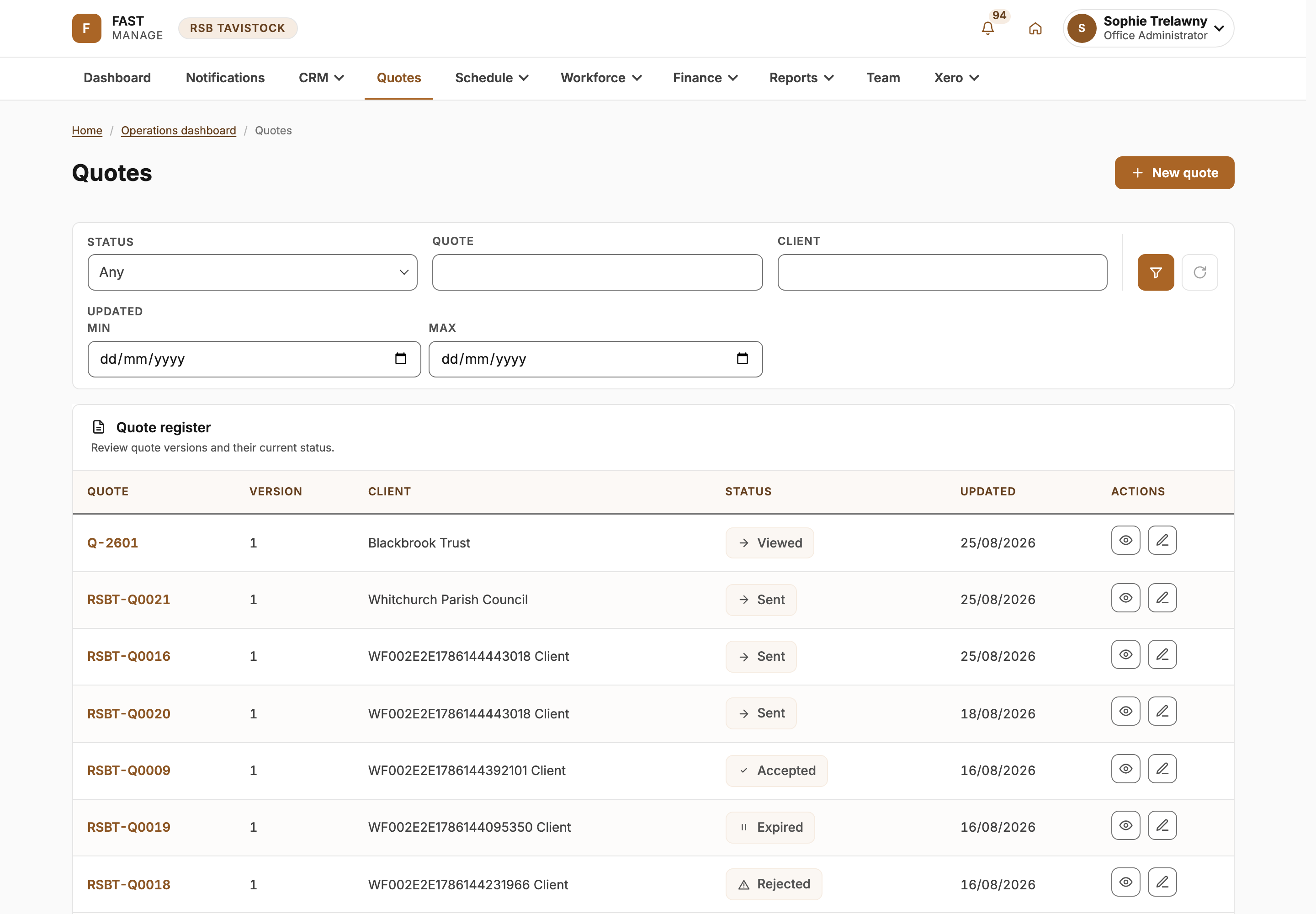The height and width of the screenshot is (914, 1316).
Task: Open the Status dropdown set to Any
Action: pyautogui.click(x=253, y=272)
